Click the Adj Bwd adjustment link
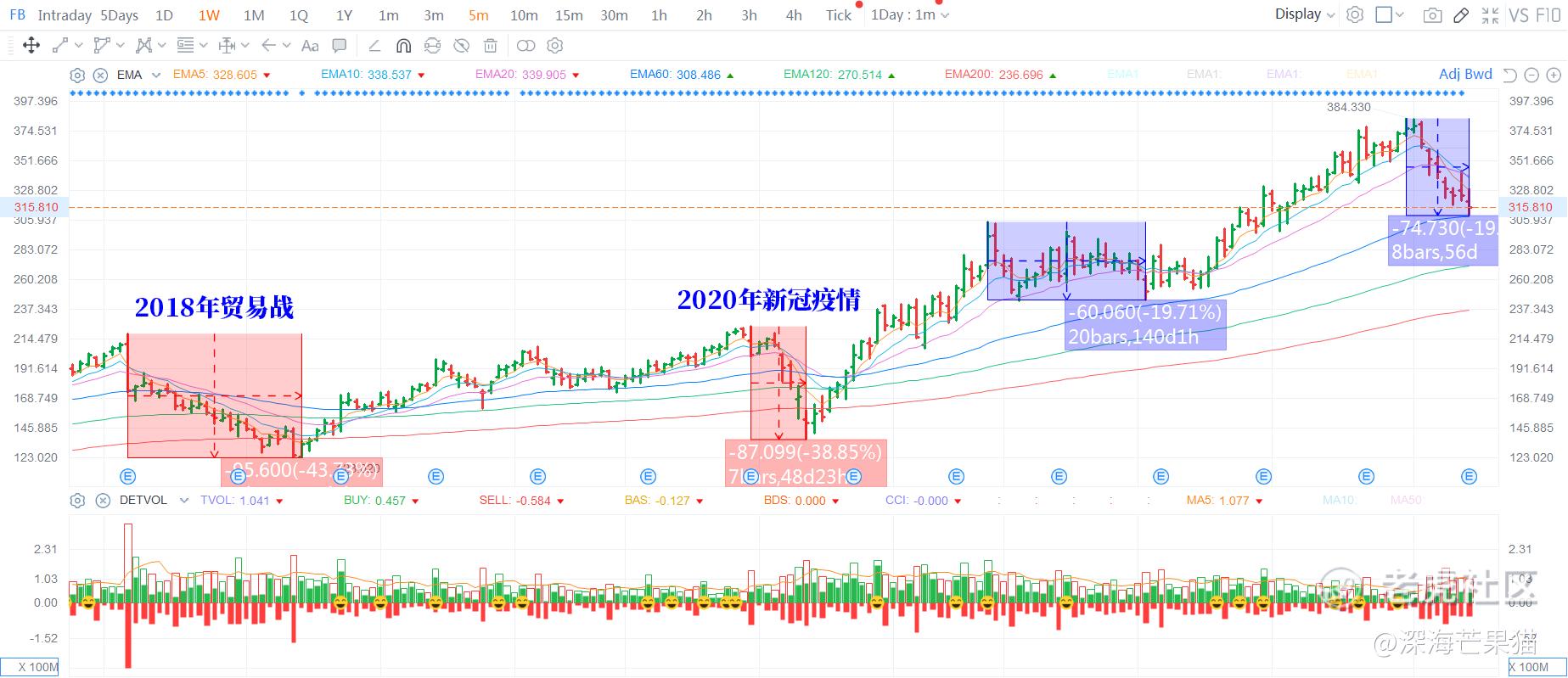The height and width of the screenshot is (678, 1568). (x=1465, y=74)
